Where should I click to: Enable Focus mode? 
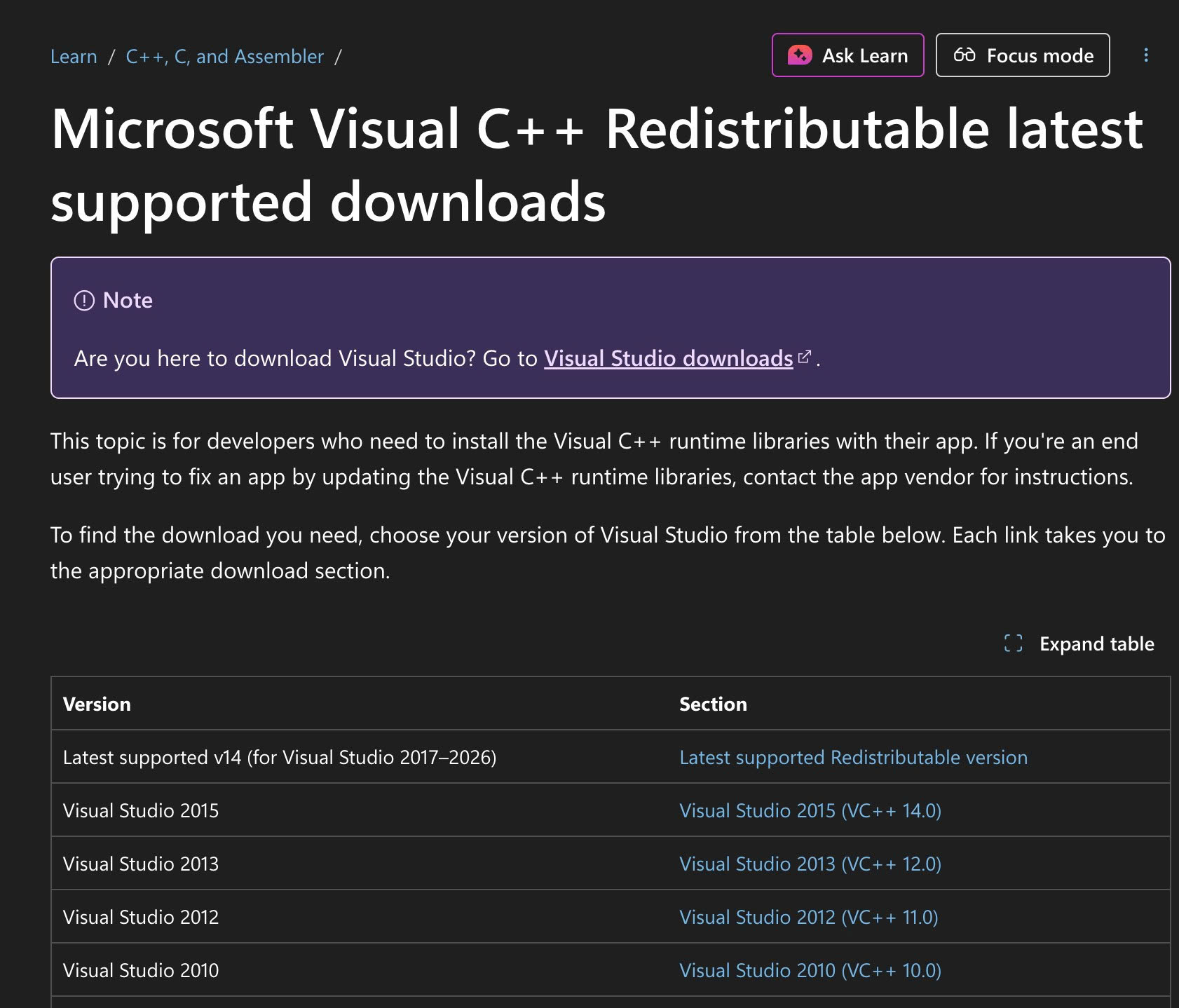click(1023, 55)
